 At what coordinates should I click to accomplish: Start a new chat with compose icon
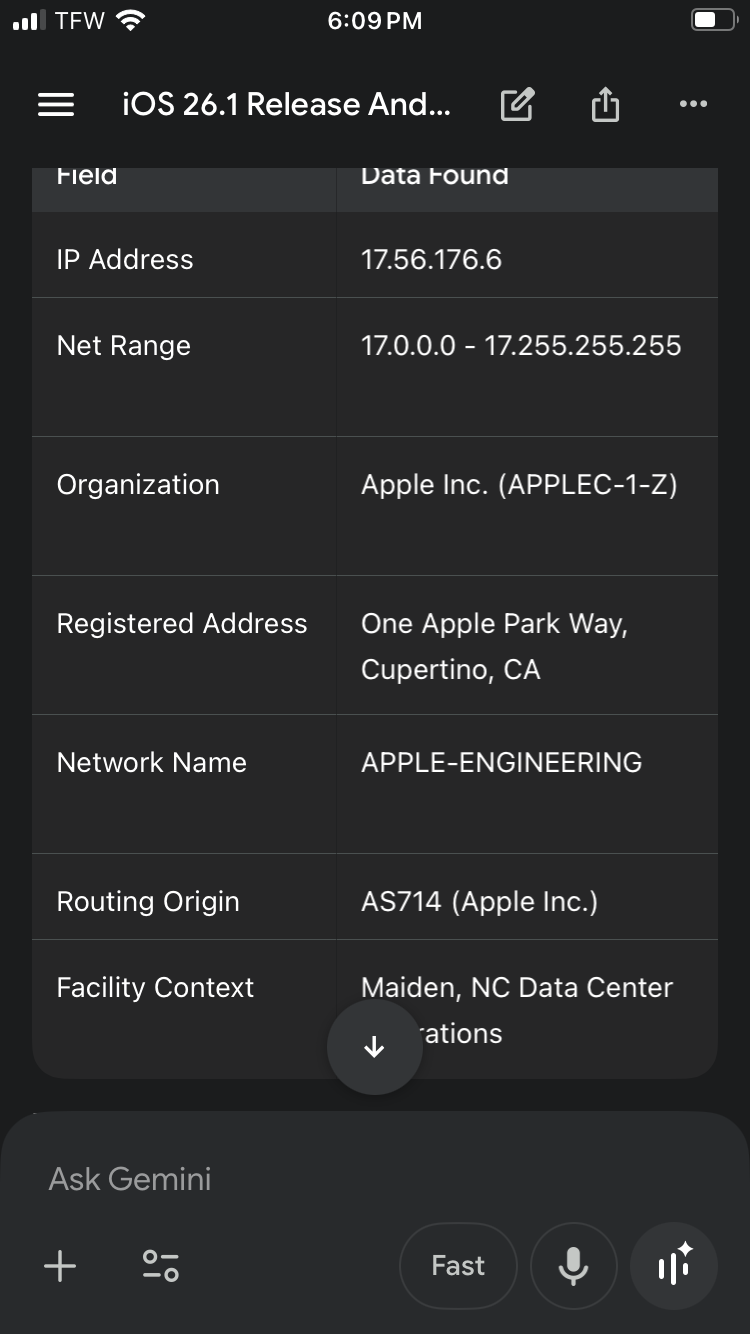517,104
